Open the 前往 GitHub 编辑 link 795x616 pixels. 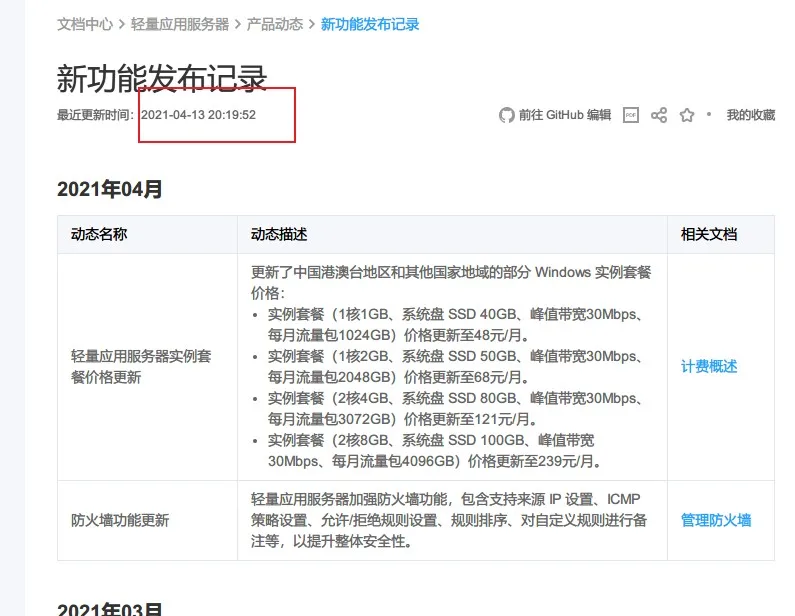pos(565,115)
